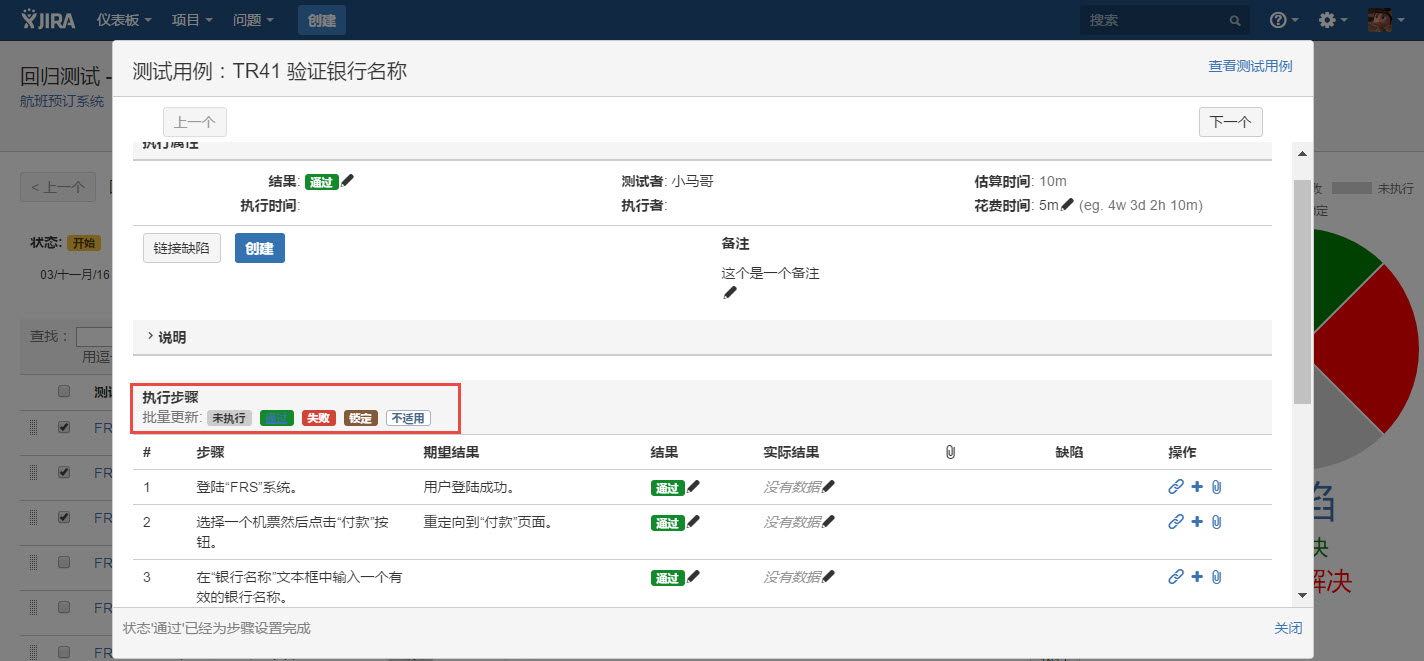Edit step 1 result with its pencil icon
The height and width of the screenshot is (661, 1424).
click(x=693, y=487)
